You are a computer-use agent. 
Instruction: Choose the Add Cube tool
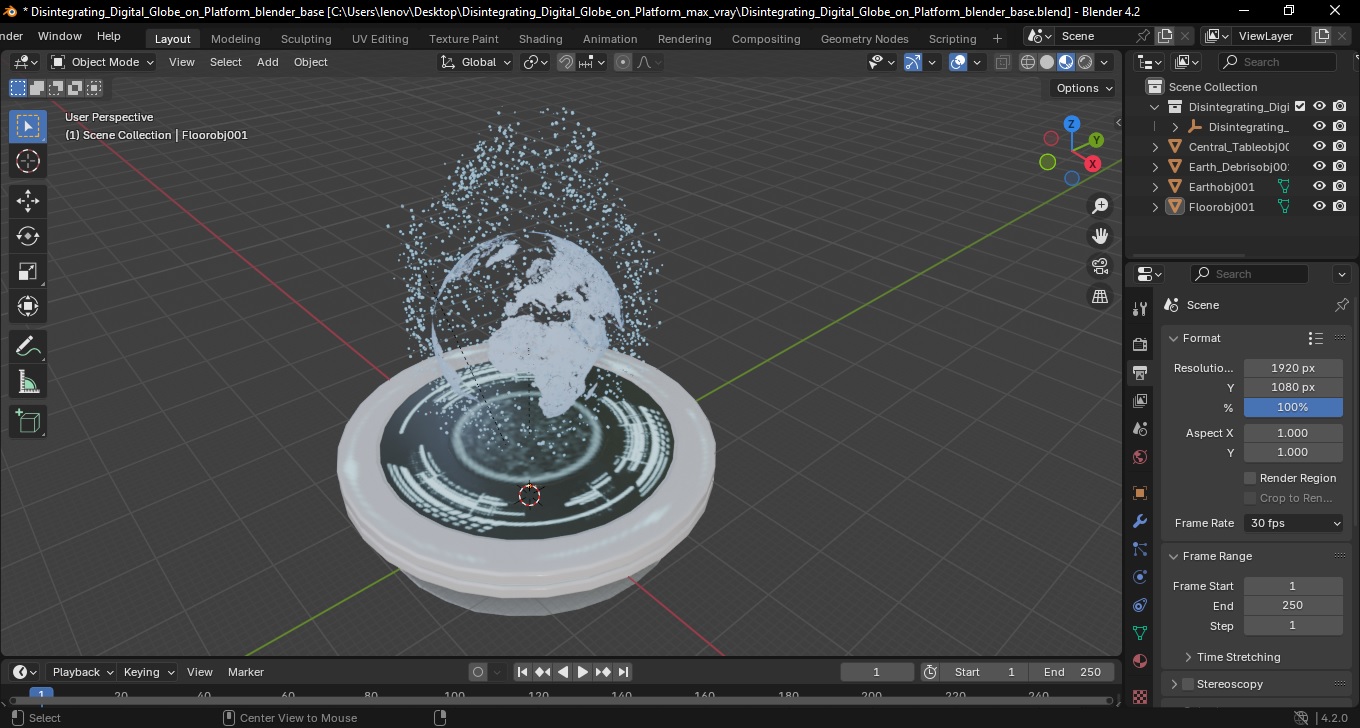pos(28,422)
